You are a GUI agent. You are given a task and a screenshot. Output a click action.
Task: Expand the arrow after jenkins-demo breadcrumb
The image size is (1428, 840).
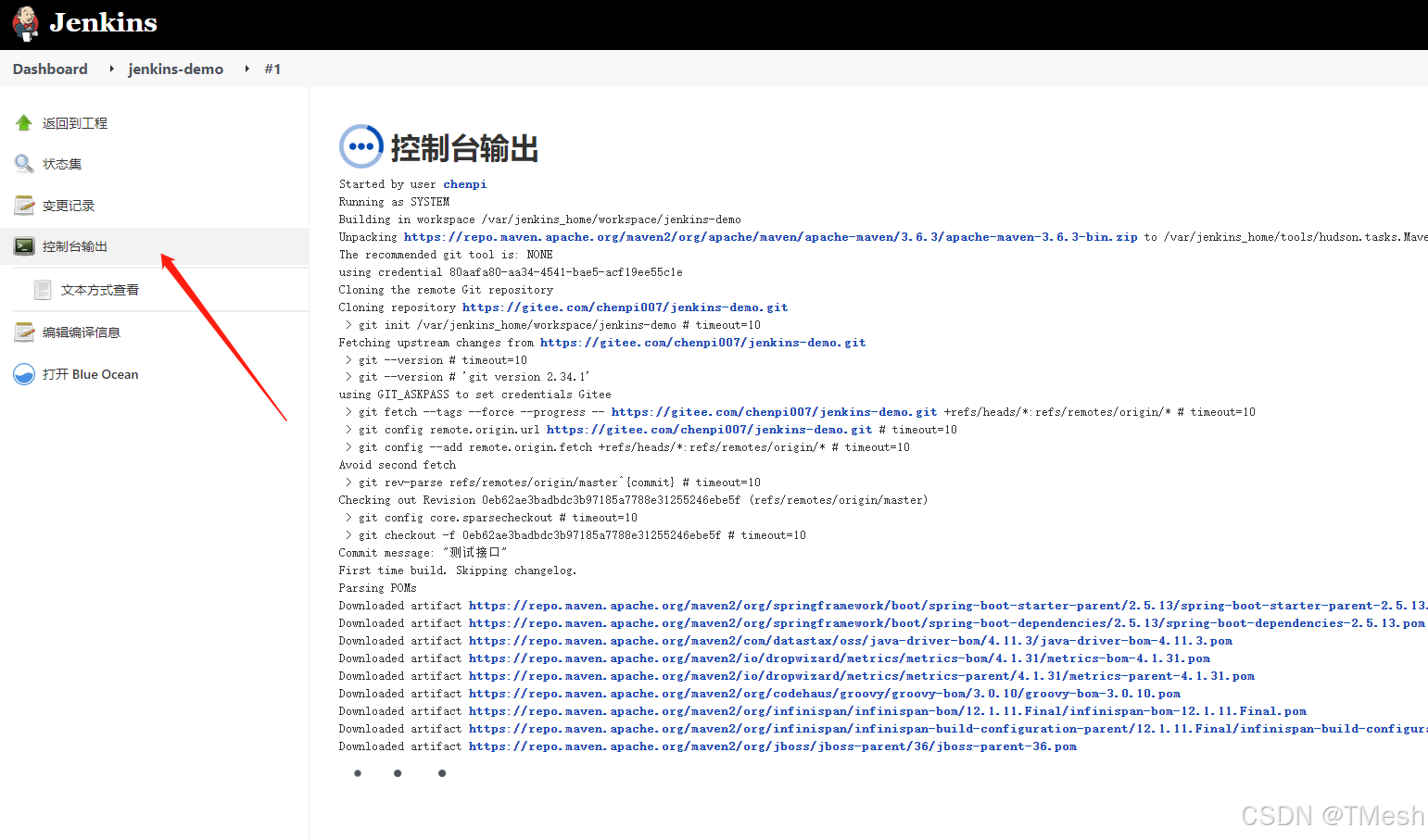[x=246, y=69]
